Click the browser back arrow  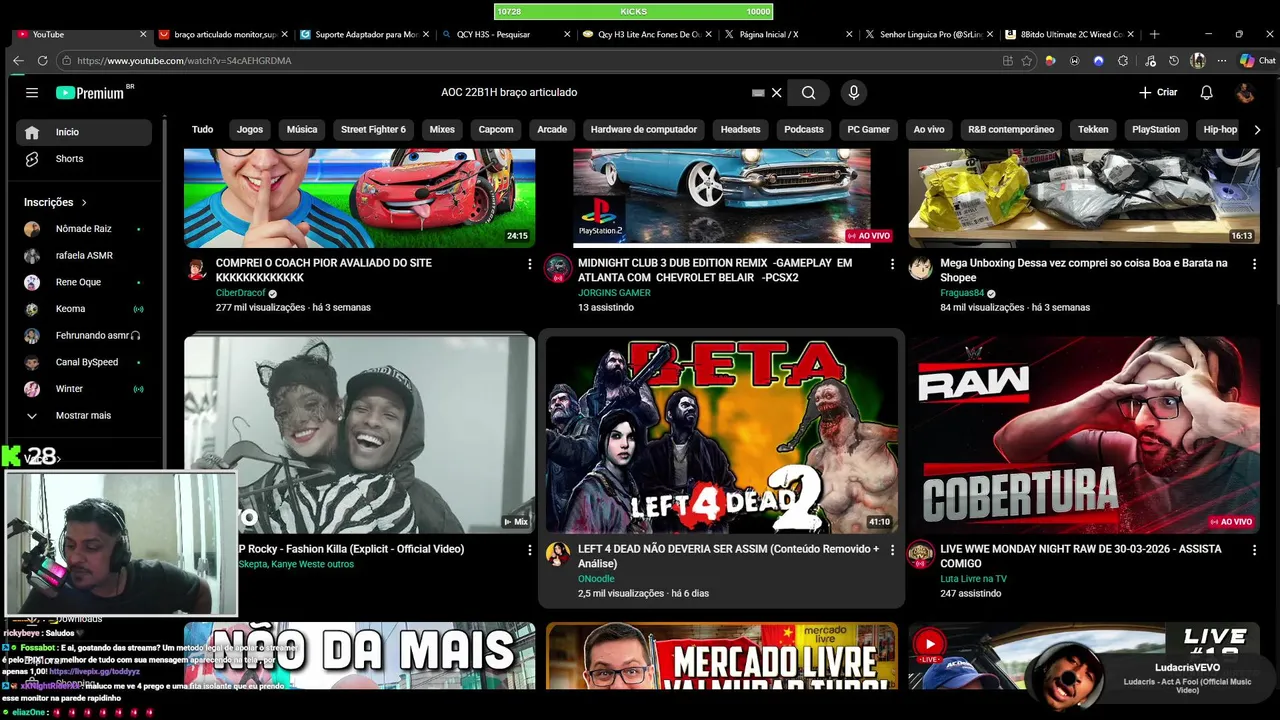tap(18, 61)
